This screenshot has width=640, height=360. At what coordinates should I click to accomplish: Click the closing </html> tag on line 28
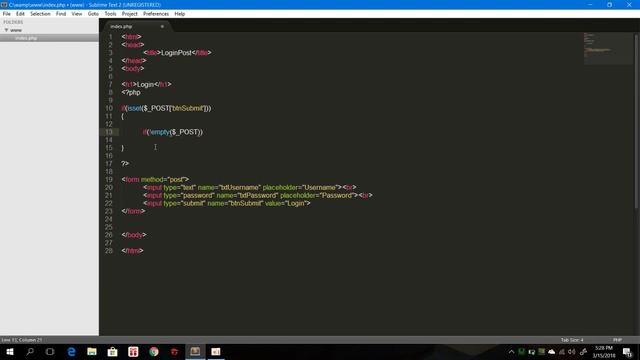[132, 251]
